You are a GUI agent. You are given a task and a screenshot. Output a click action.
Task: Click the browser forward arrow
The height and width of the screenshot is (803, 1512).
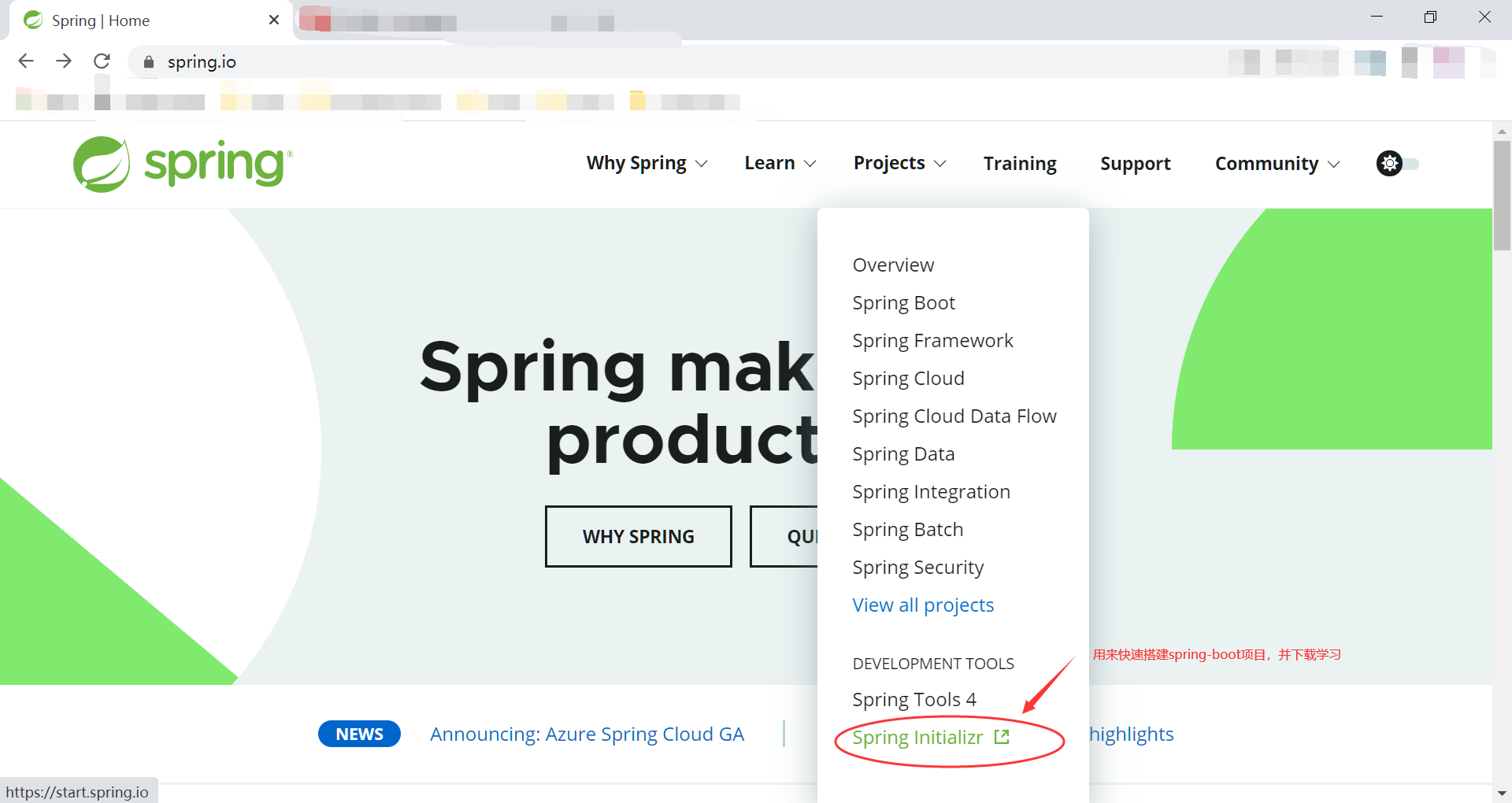point(64,61)
